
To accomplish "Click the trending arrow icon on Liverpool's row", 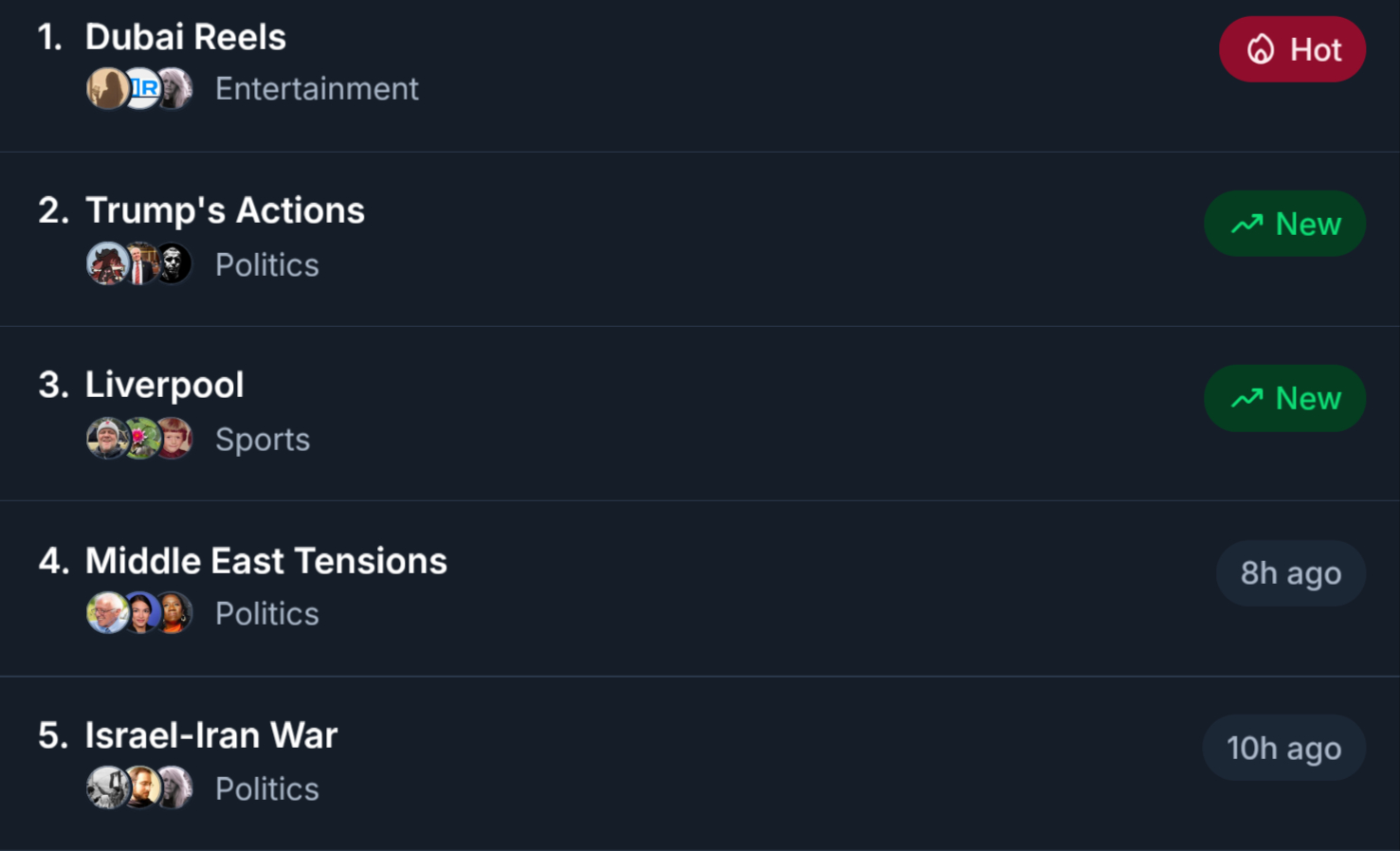I will pyautogui.click(x=1246, y=398).
